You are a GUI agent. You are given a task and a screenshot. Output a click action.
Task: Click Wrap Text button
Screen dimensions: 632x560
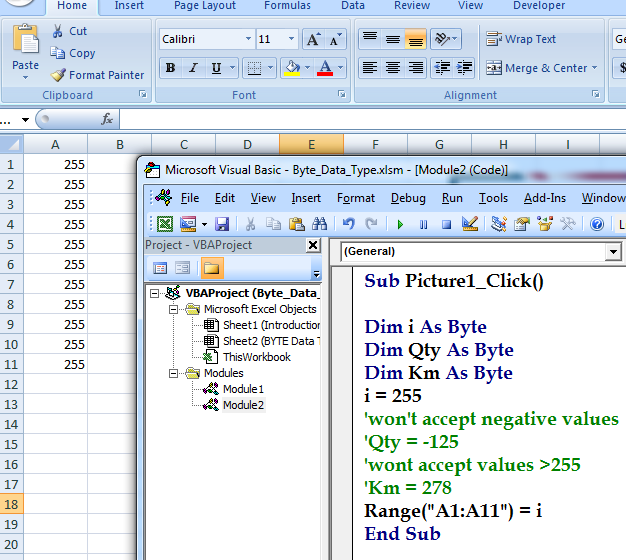click(521, 39)
